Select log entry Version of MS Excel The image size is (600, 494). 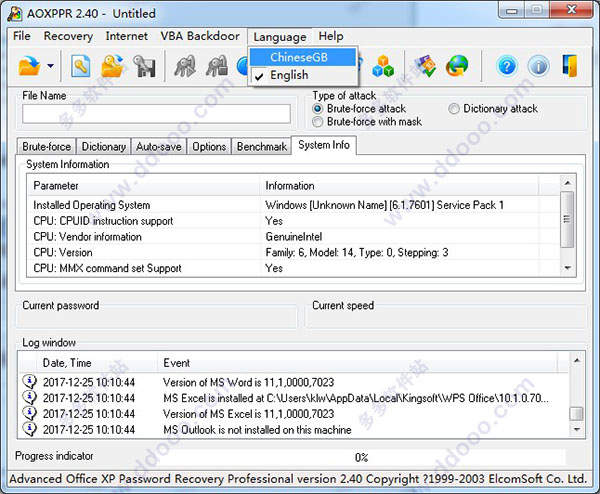coord(294,414)
